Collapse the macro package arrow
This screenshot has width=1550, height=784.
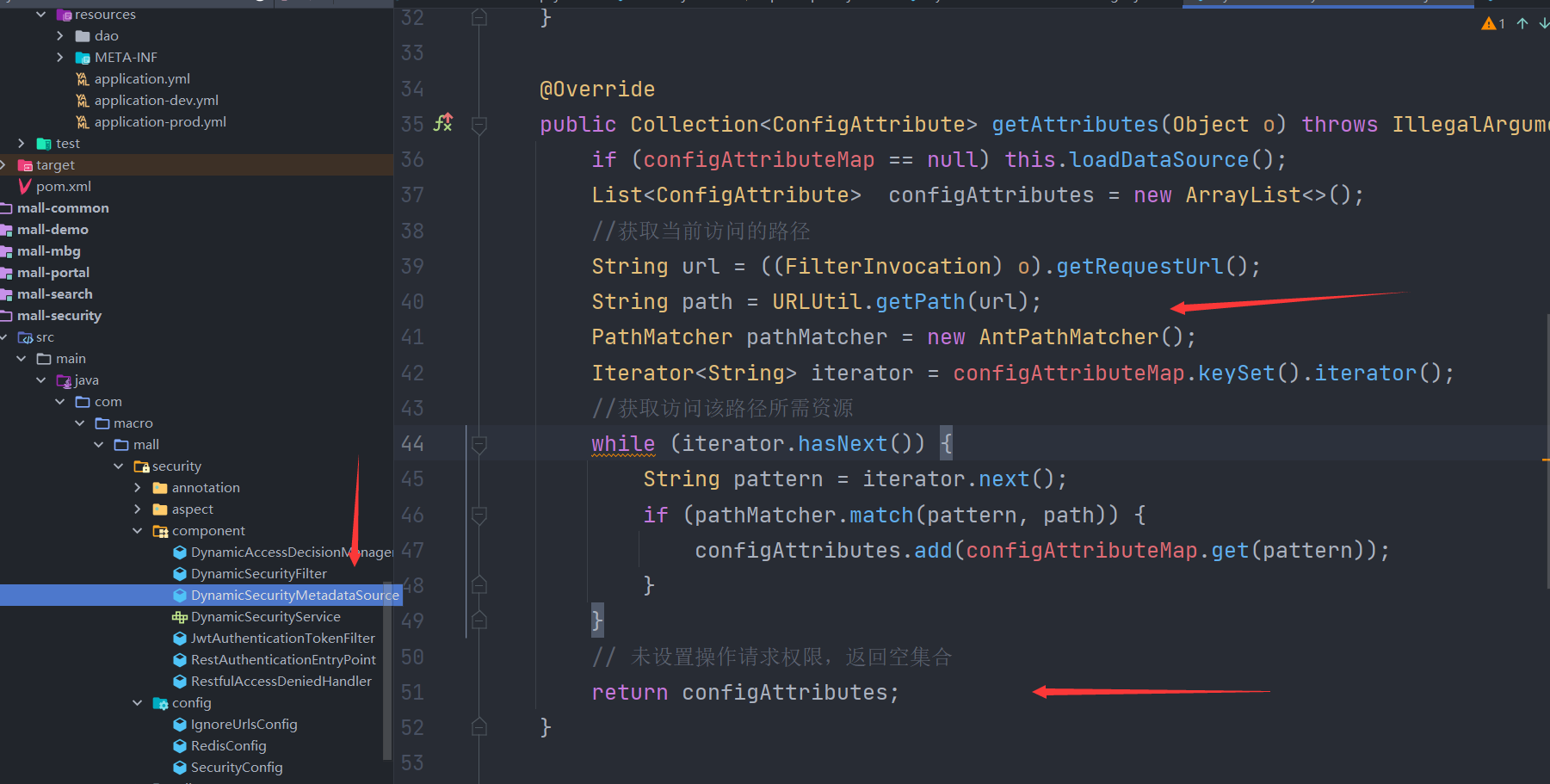pyautogui.click(x=79, y=423)
